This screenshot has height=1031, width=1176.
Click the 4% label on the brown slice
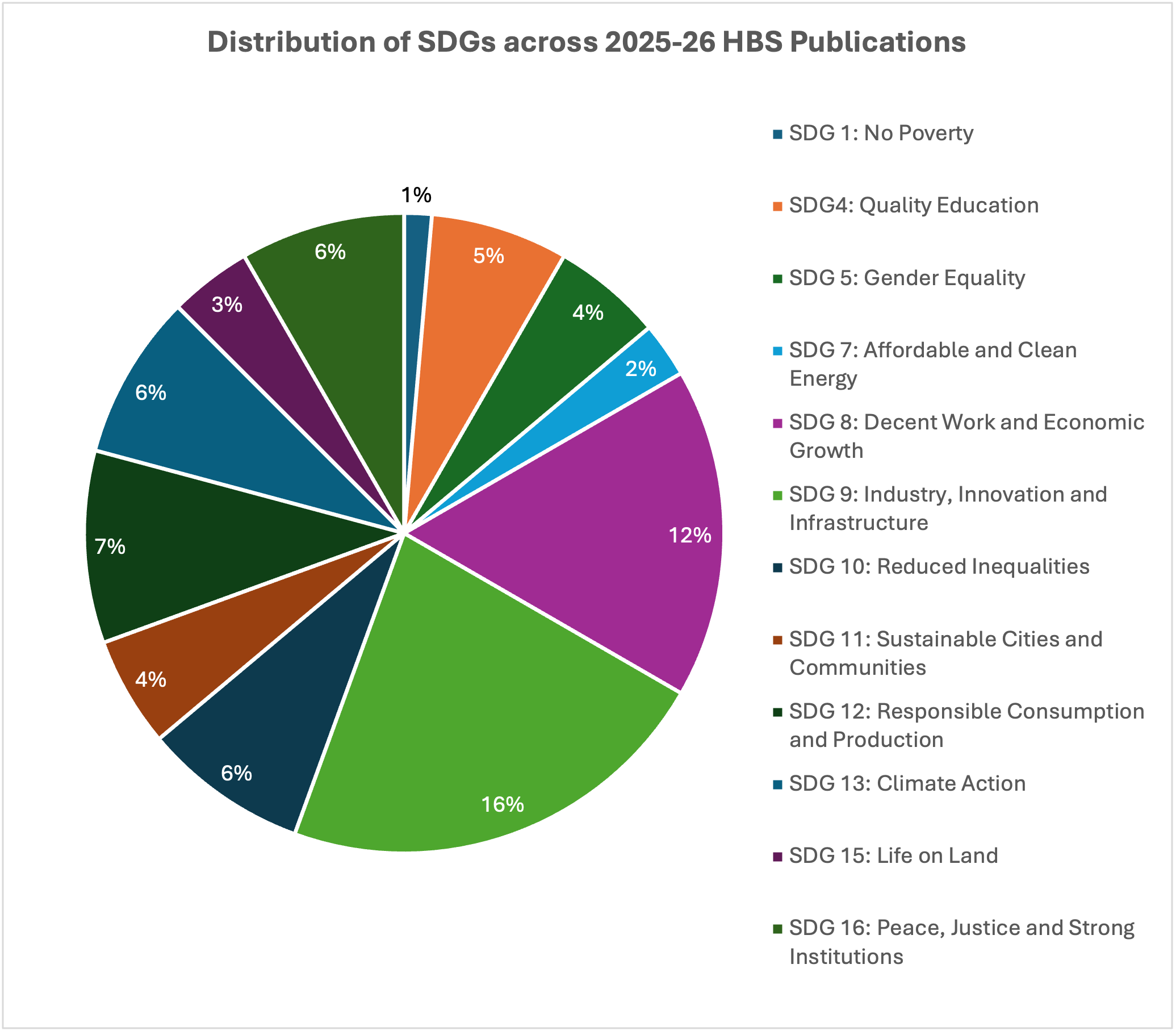tap(150, 681)
